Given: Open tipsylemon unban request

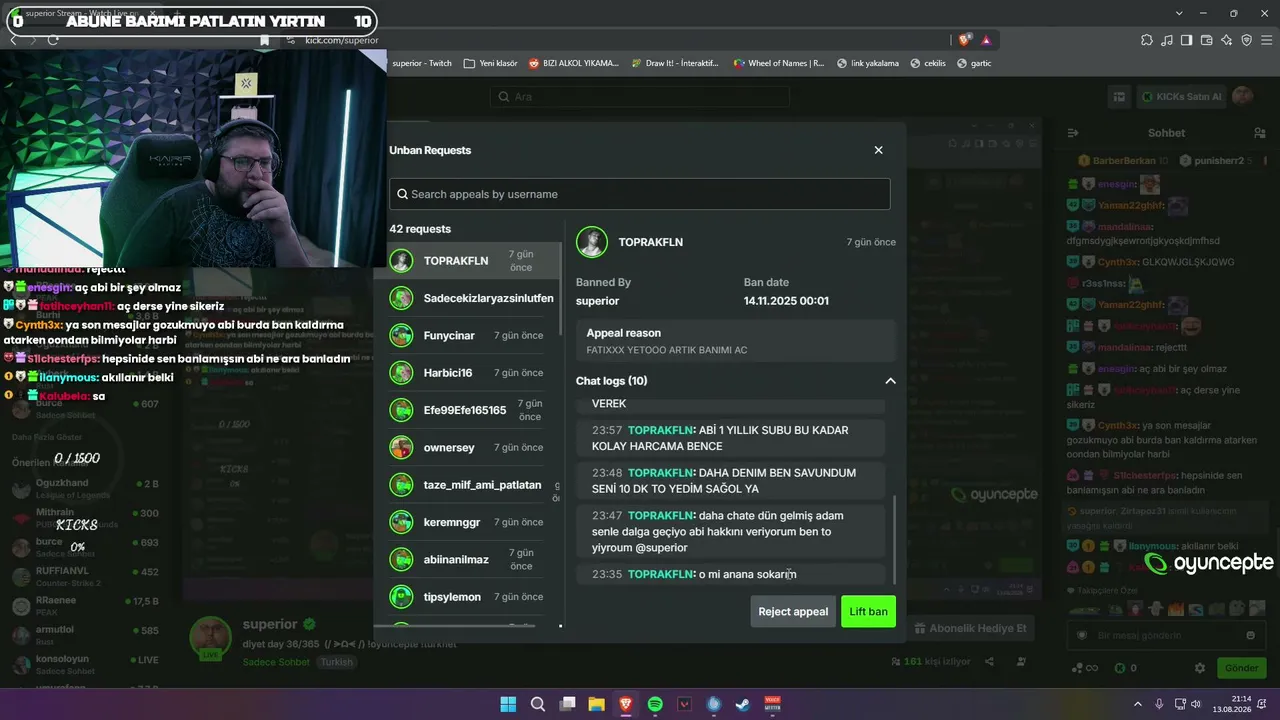Looking at the screenshot, I should point(475,597).
